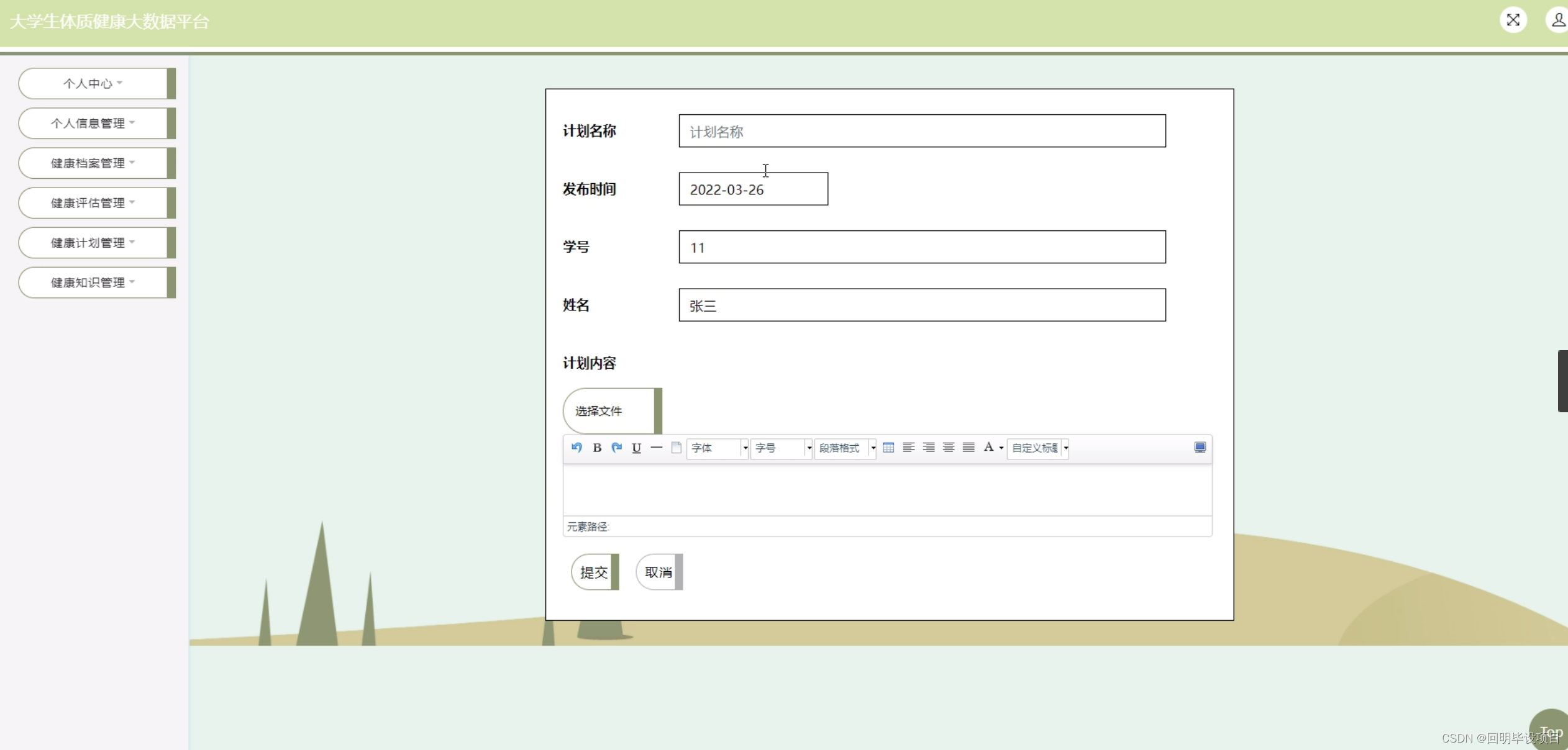The image size is (1568, 750).
Task: Click the insert table icon
Action: pos(888,448)
